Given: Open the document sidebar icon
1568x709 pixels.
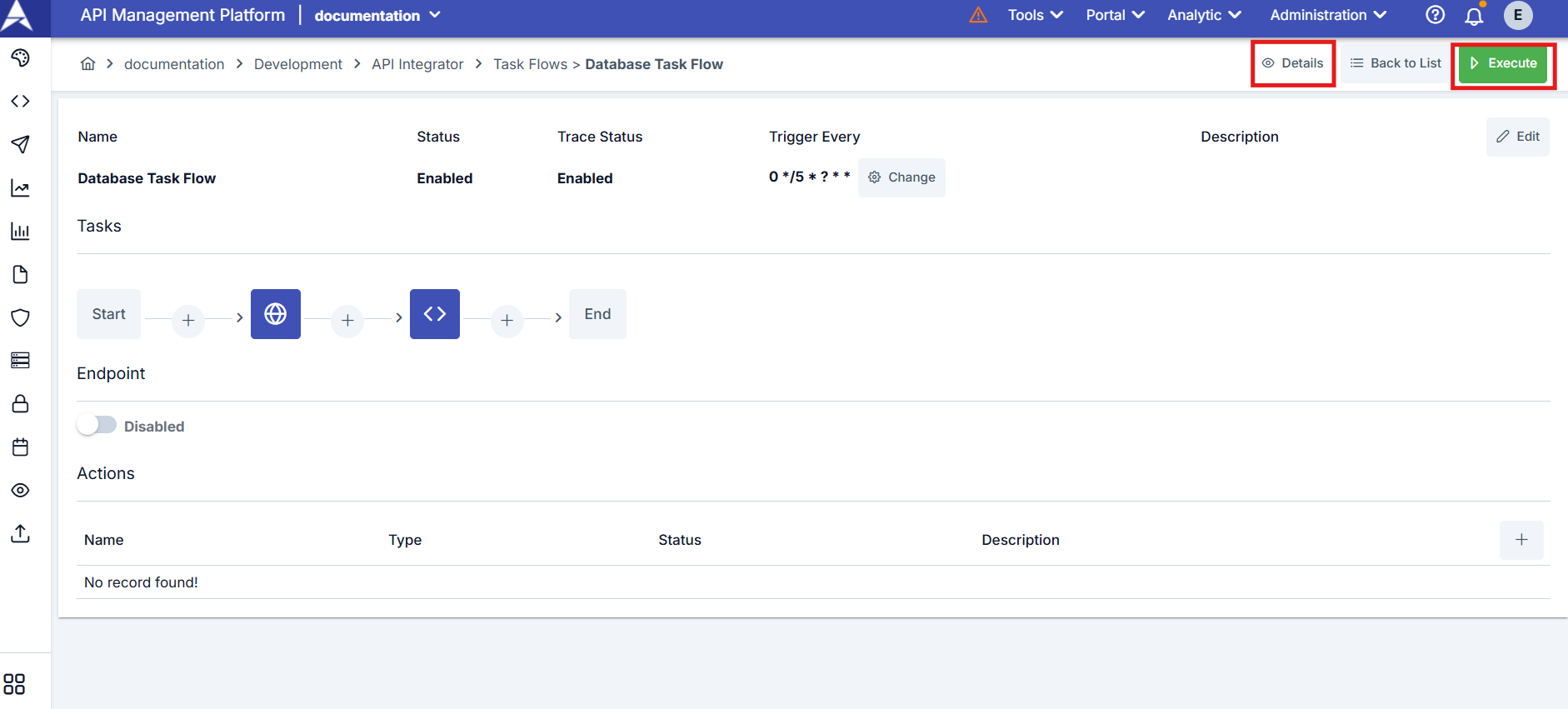Looking at the screenshot, I should 21,274.
